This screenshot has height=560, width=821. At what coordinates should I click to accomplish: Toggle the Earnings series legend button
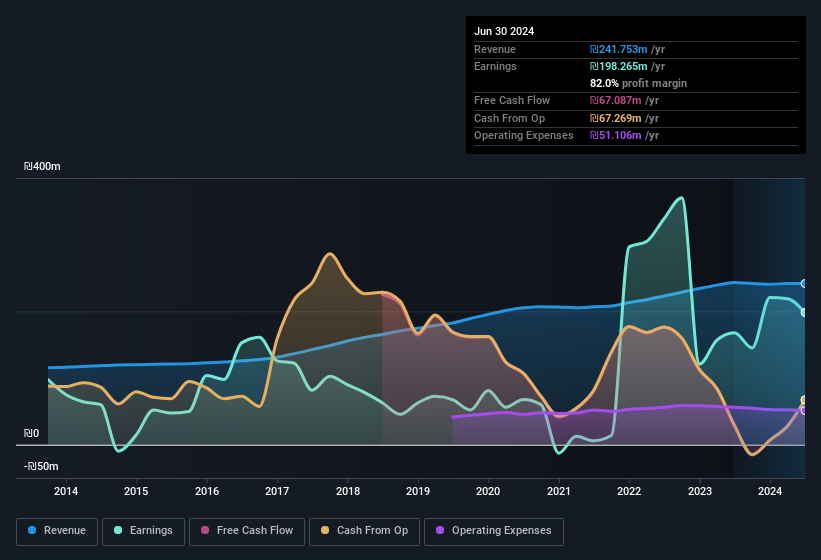pos(143,531)
